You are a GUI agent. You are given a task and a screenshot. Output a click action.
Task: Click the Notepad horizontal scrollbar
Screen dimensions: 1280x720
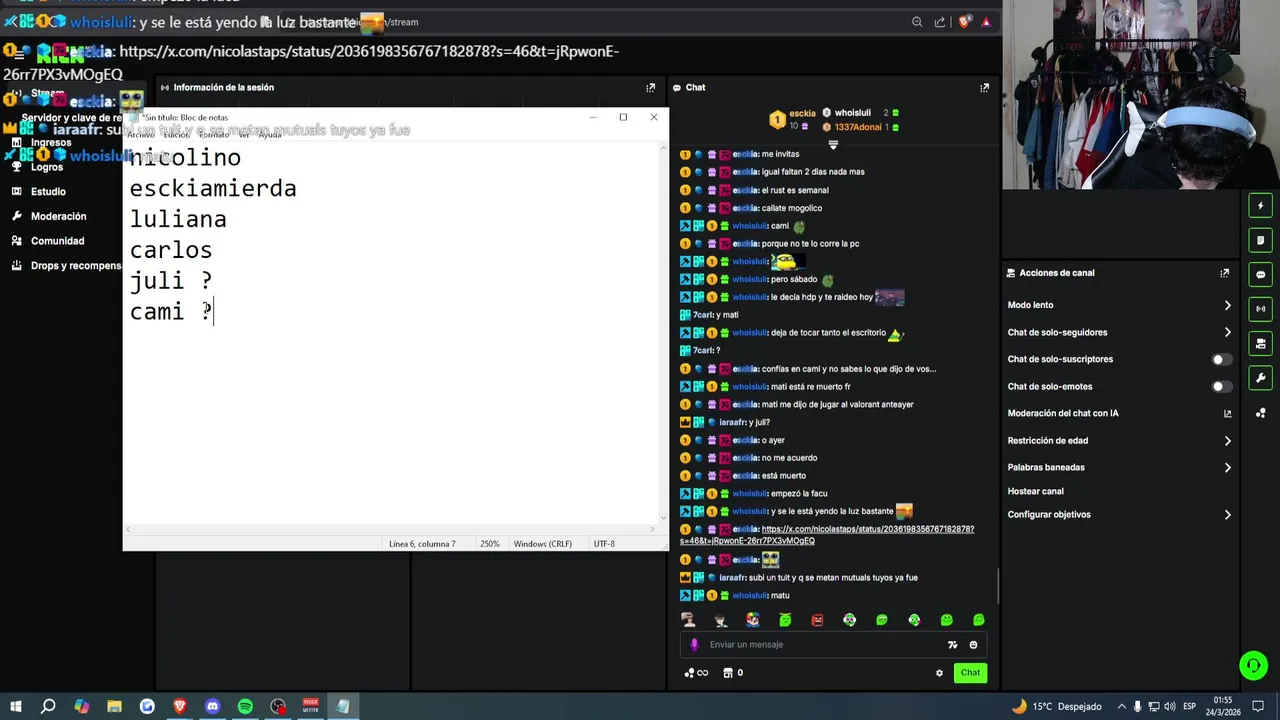point(391,529)
